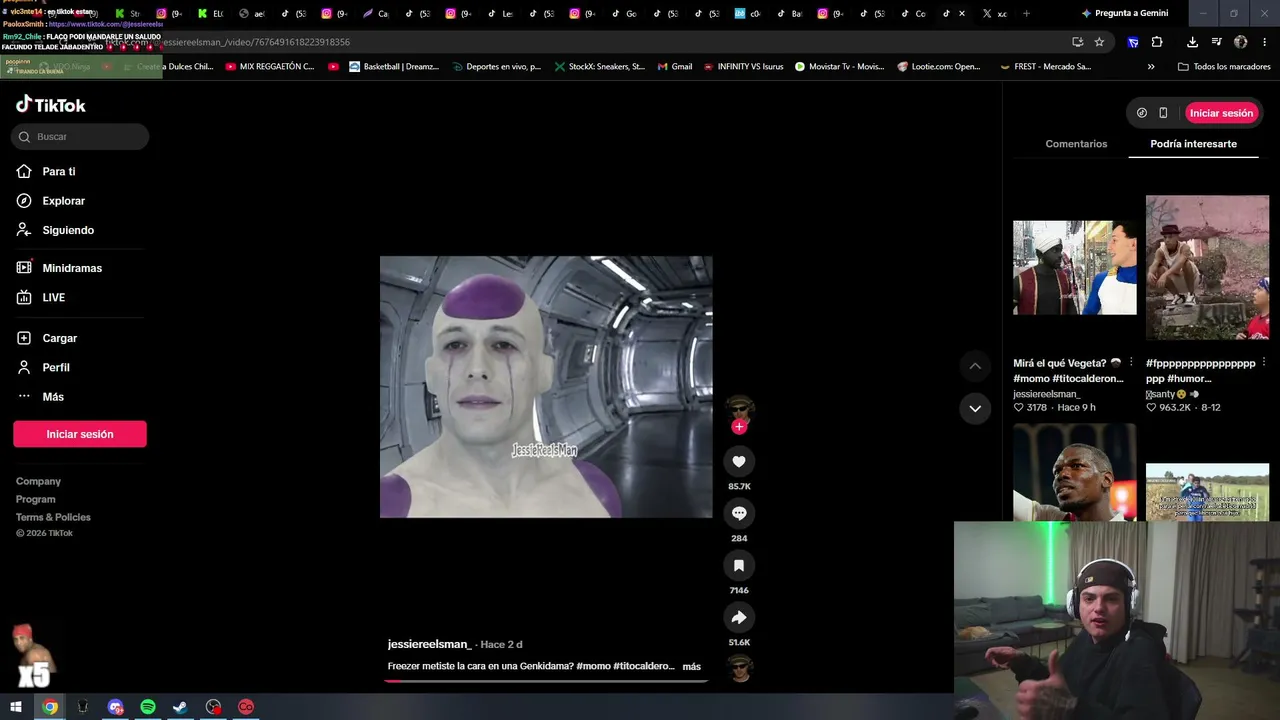This screenshot has height=720, width=1280.
Task: Open the media control icon in the toolbar
Action: pos(1216,42)
